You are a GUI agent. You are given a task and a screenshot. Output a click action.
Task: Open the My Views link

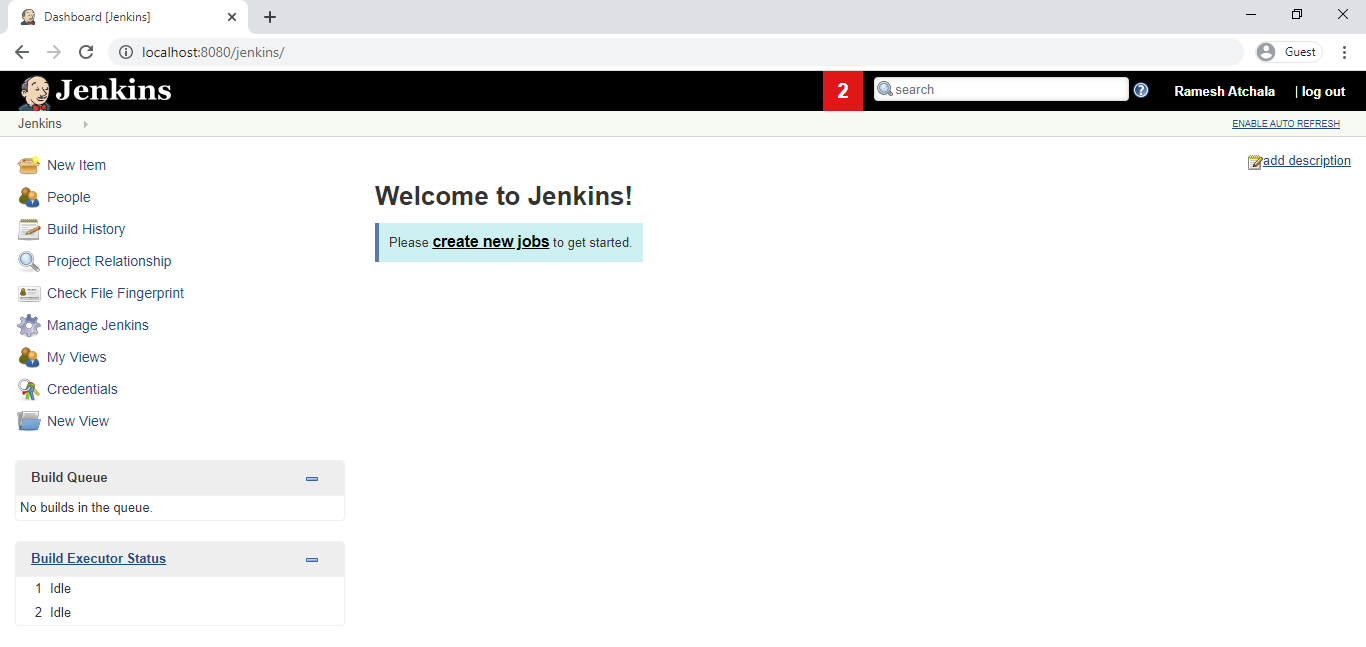[x=76, y=357]
